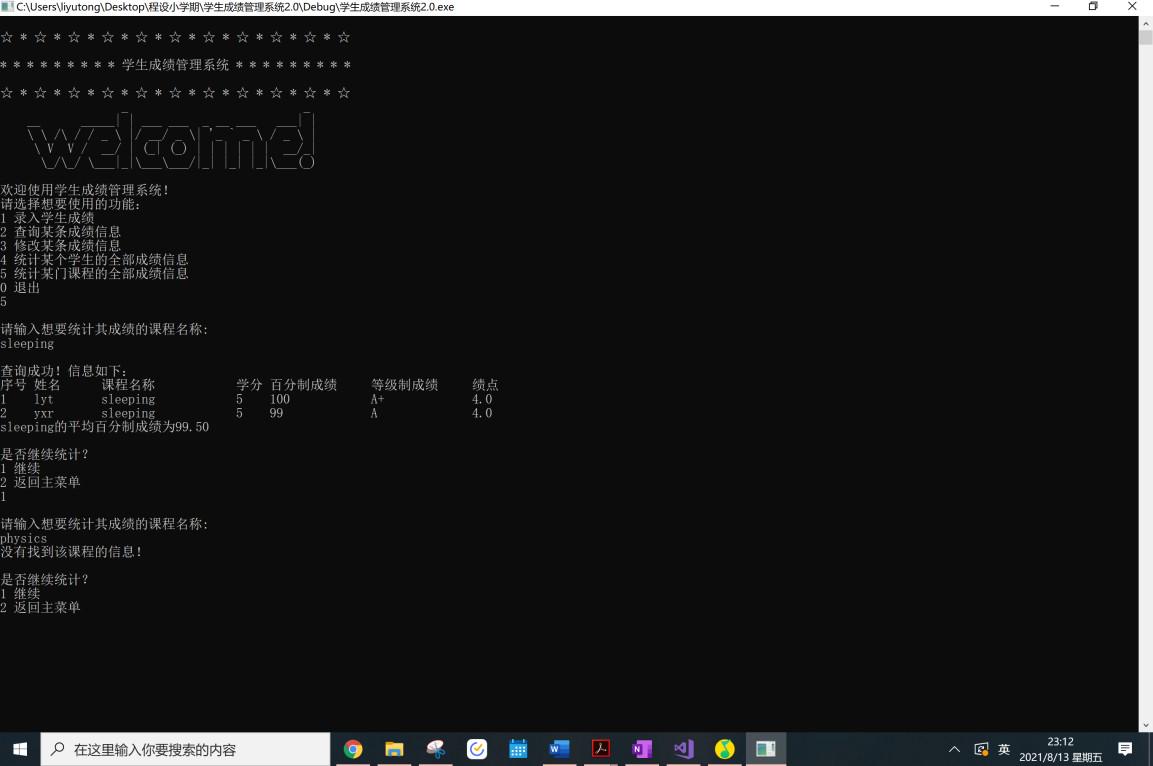The image size is (1153, 766).
Task: Show hidden system tray icons
Action: pyautogui.click(x=954, y=749)
